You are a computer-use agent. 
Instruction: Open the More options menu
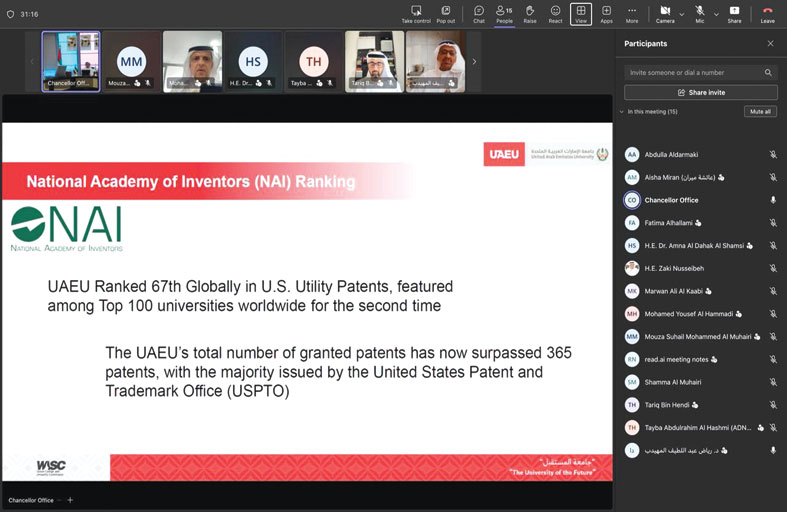[x=632, y=13]
